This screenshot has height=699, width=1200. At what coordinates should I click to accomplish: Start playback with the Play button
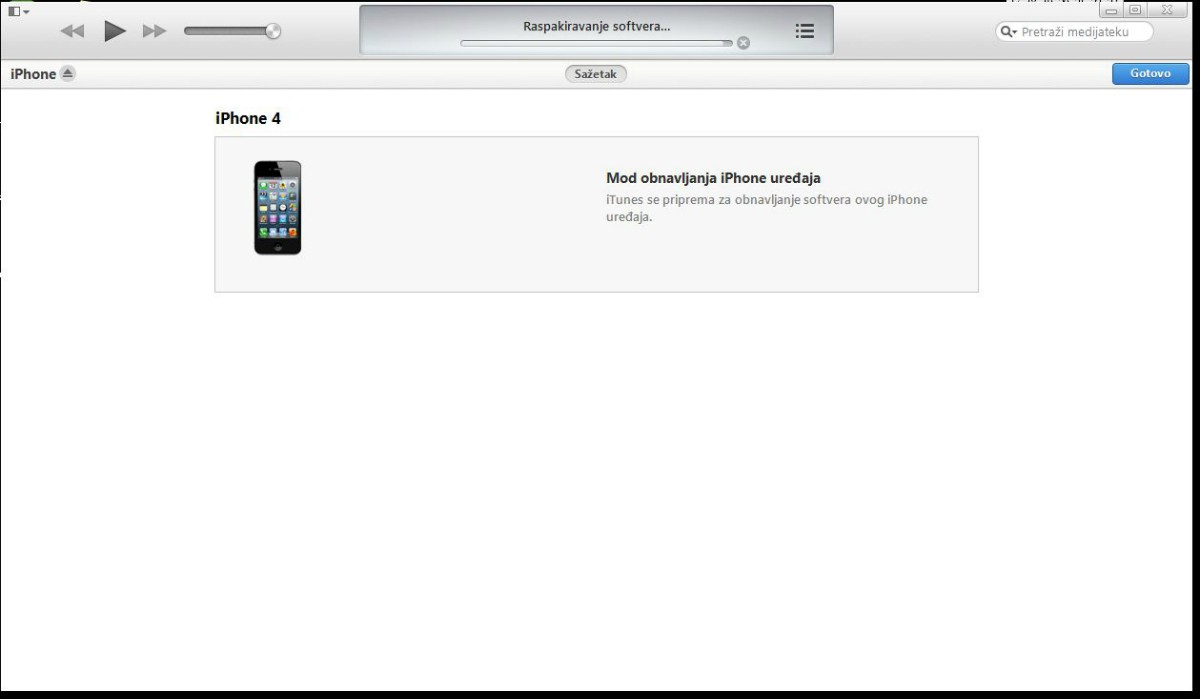[115, 31]
